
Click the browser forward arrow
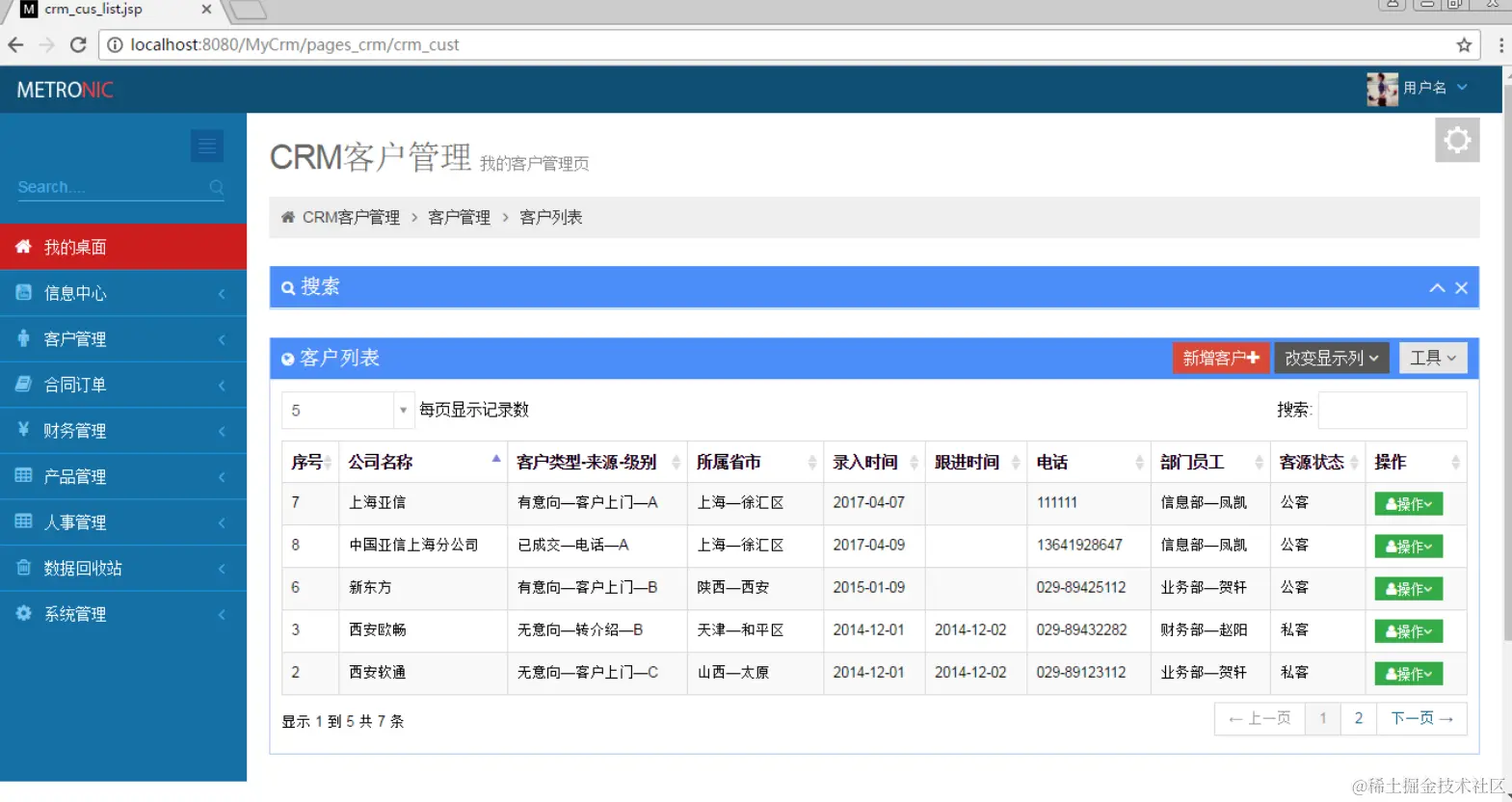pos(47,45)
